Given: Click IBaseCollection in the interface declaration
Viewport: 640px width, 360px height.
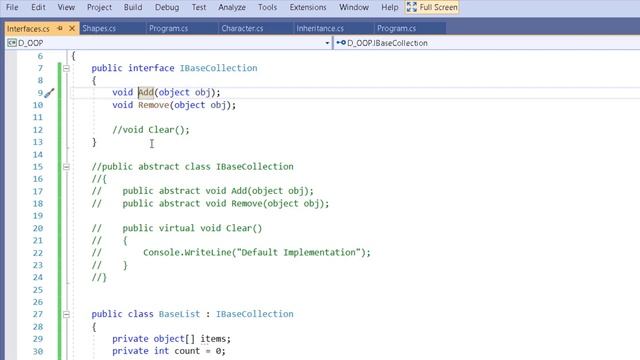Looking at the screenshot, I should (x=219, y=68).
